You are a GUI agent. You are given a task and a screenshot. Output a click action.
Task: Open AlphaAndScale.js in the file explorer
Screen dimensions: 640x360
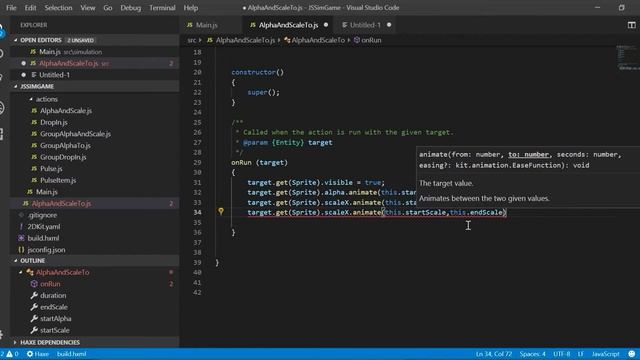(x=66, y=111)
